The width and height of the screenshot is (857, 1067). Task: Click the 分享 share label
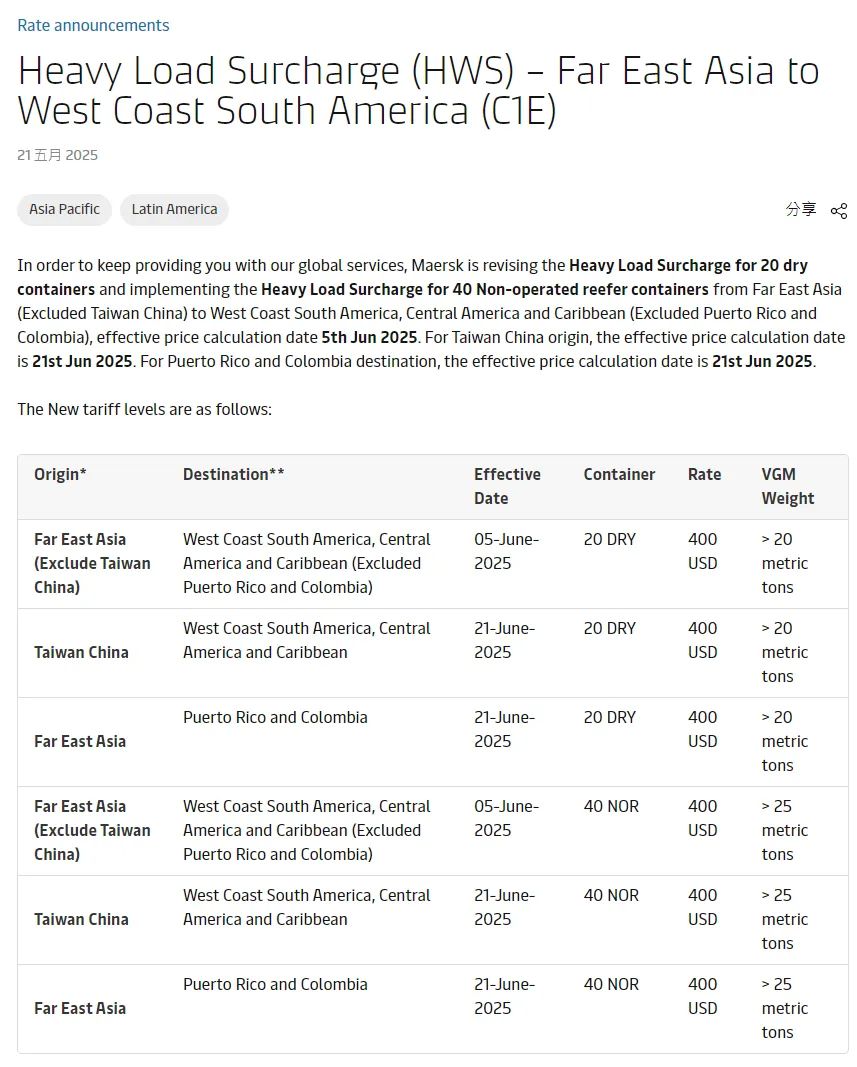point(801,209)
